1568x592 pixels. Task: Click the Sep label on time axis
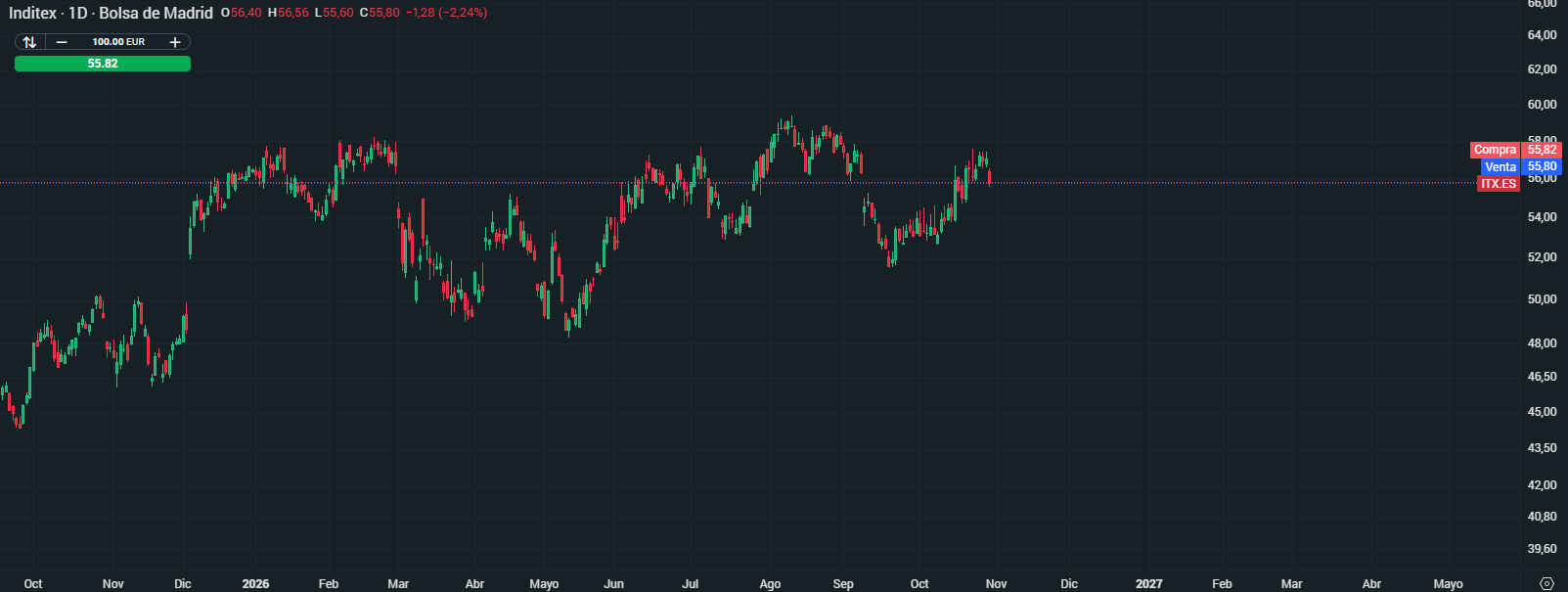tap(843, 584)
